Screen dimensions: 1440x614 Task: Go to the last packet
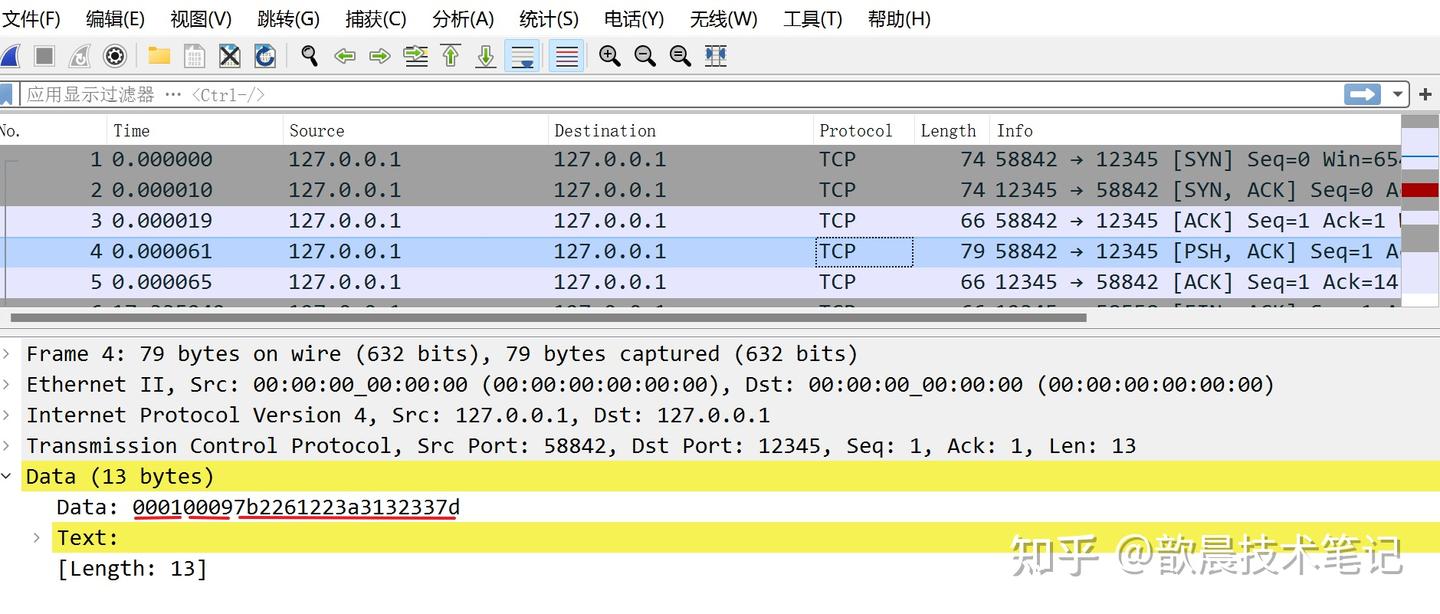tap(485, 55)
